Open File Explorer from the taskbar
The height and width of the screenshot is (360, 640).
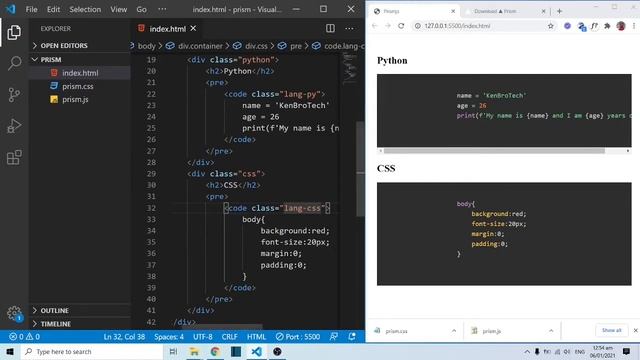[x=194, y=351]
